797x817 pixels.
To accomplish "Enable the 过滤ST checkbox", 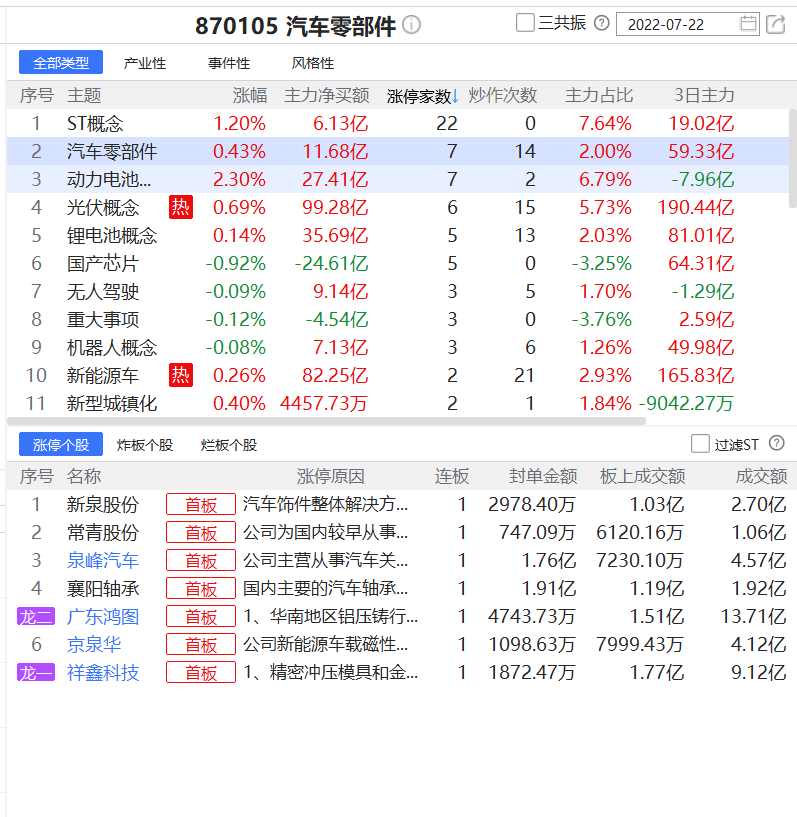I will tap(700, 444).
